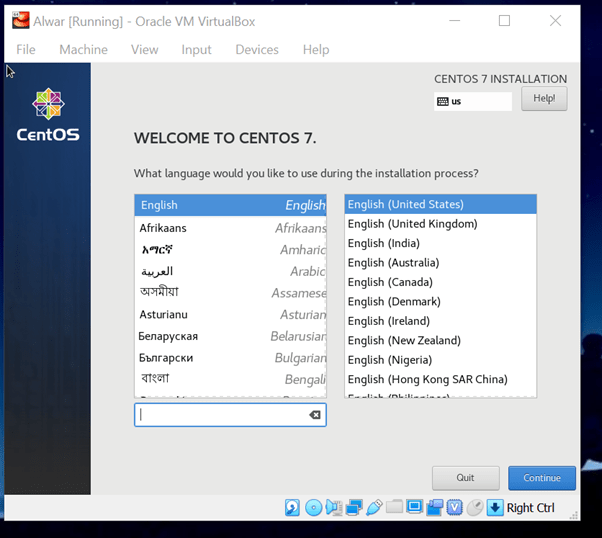Click the display status icon
Viewport: 602px width, 538px height.
(x=414, y=507)
